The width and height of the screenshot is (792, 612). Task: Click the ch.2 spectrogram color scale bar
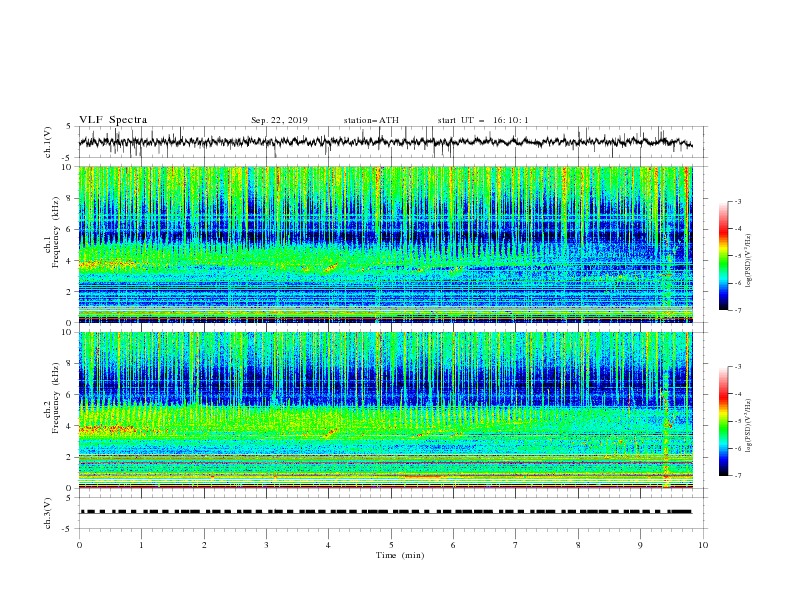click(723, 421)
